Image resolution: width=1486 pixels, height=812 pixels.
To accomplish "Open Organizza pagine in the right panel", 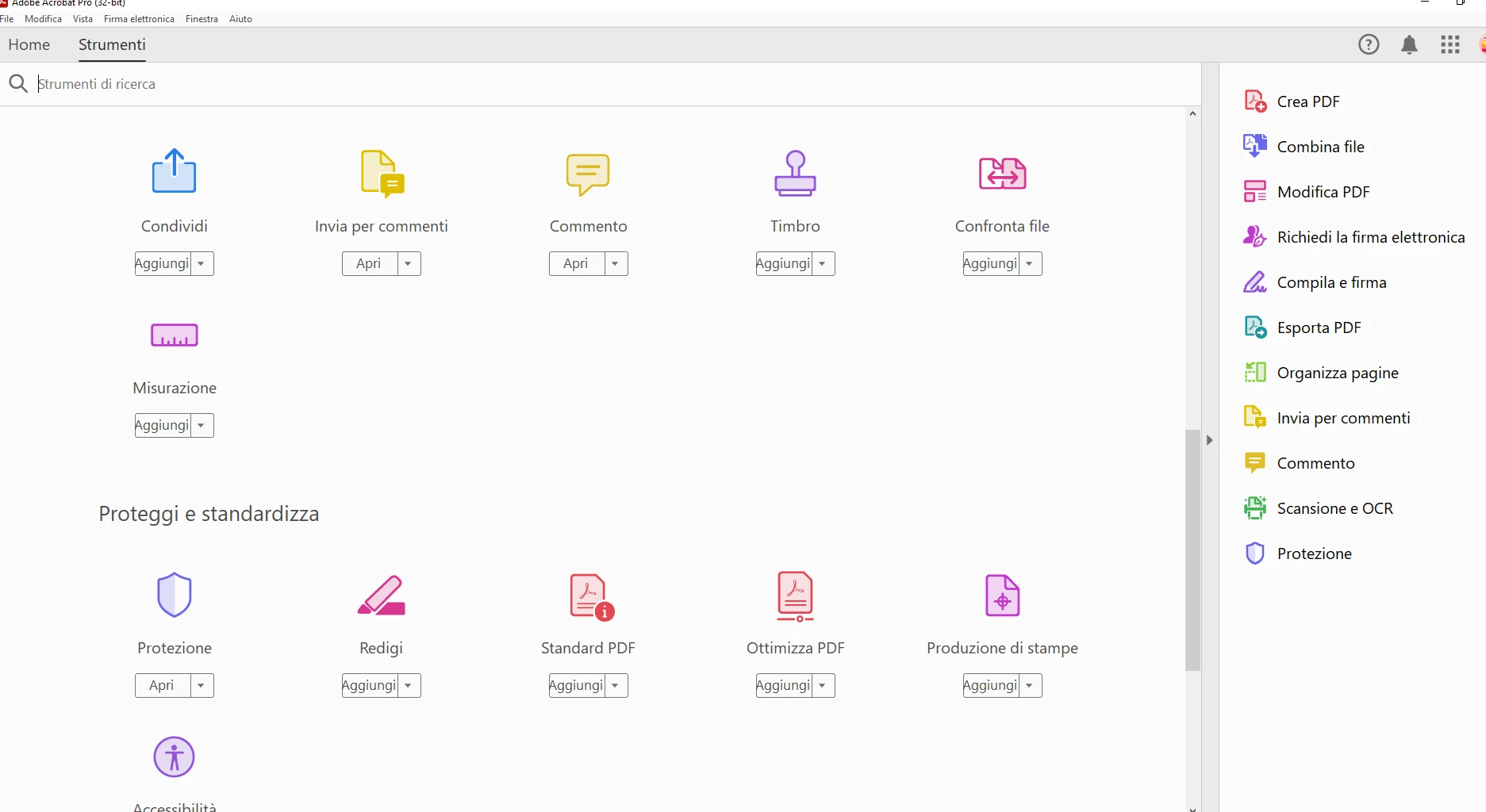I will pyautogui.click(x=1321, y=373).
